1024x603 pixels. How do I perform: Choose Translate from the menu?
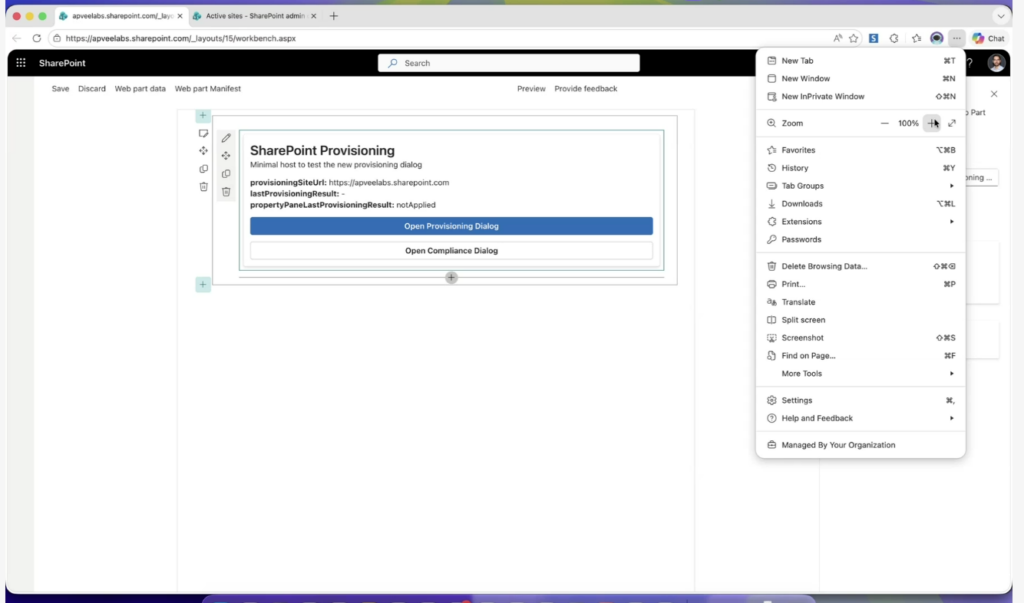(x=860, y=302)
